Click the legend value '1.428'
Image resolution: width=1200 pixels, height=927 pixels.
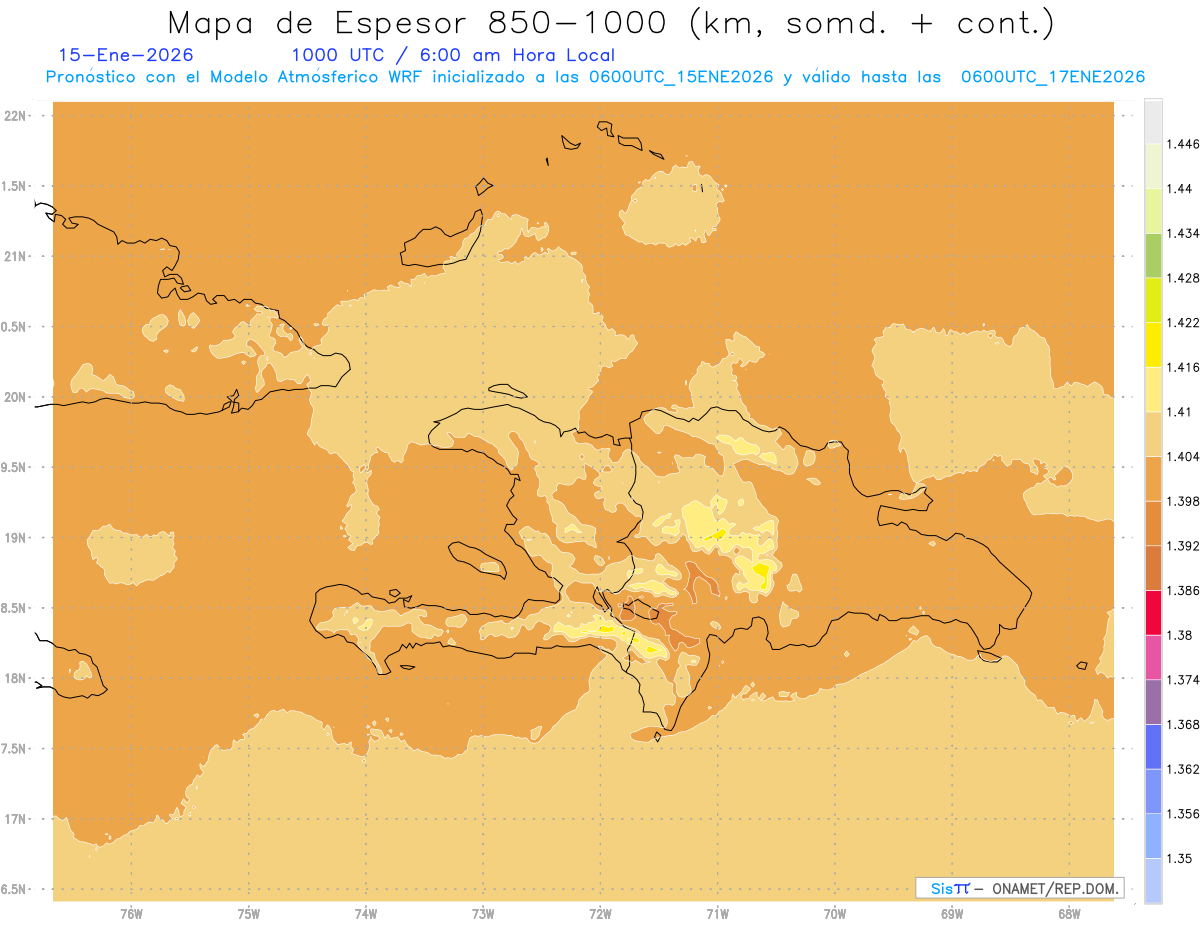pyautogui.click(x=1183, y=278)
